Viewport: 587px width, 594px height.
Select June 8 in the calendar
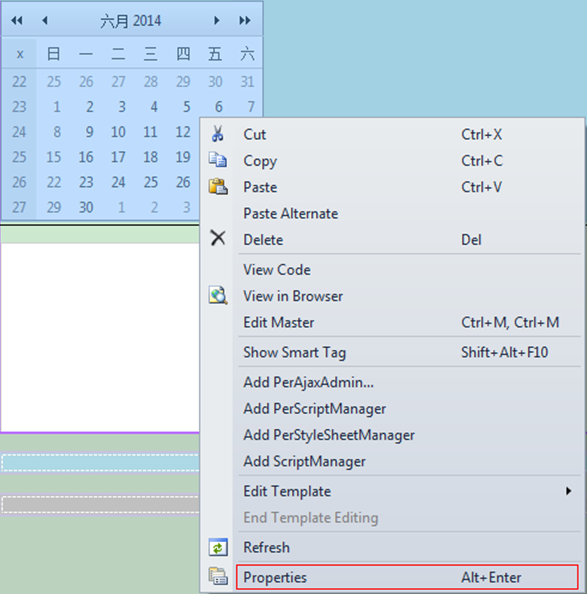[x=56, y=132]
